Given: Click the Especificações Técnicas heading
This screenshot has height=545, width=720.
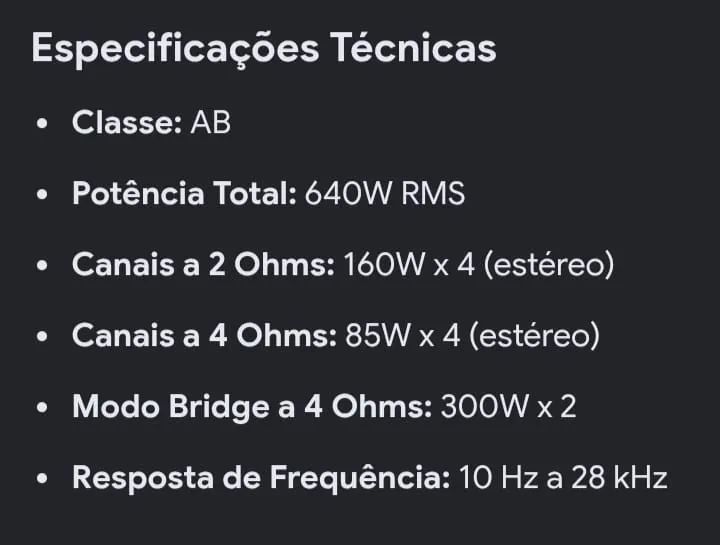Looking at the screenshot, I should 264,49.
